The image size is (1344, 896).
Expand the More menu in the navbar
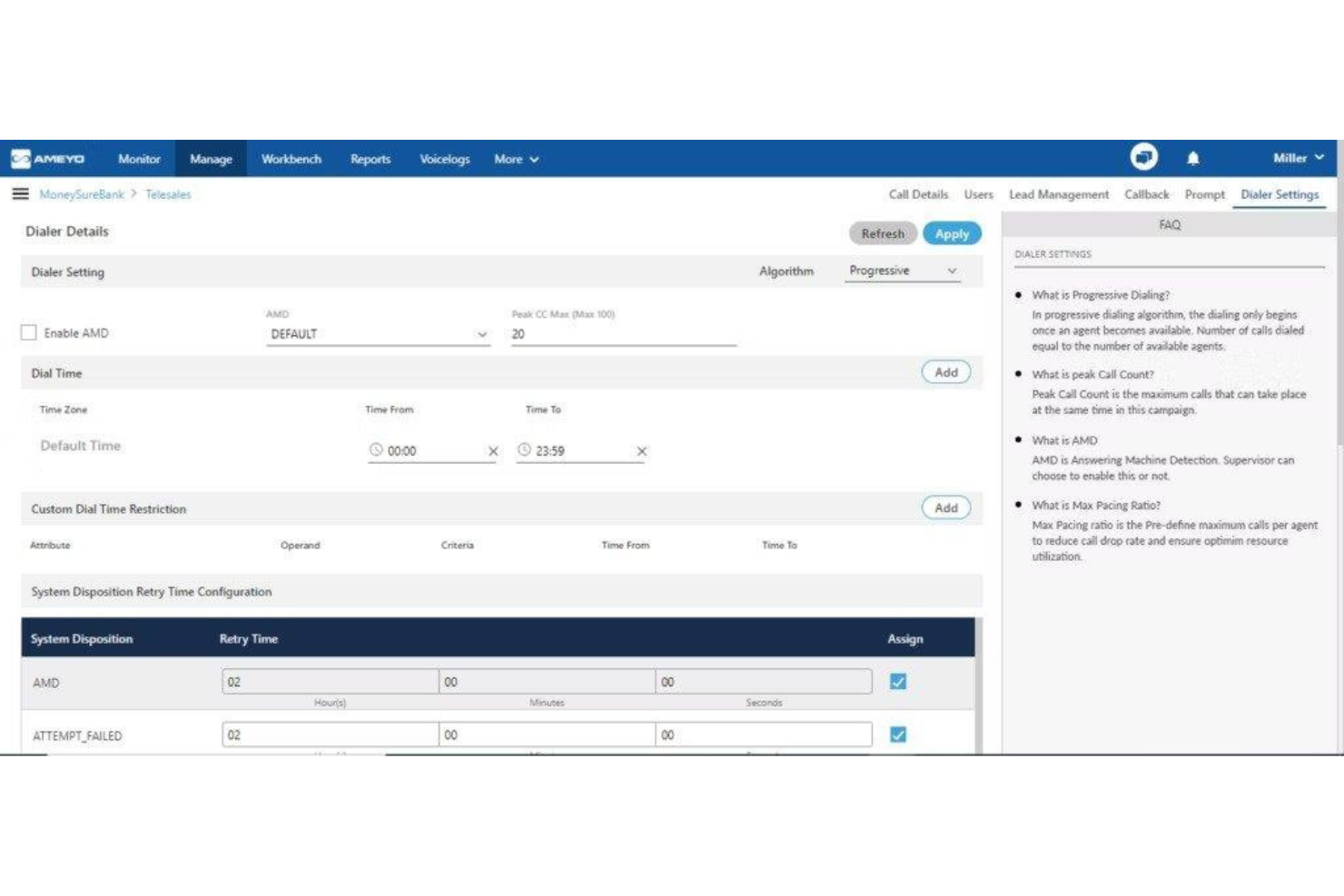[x=515, y=159]
